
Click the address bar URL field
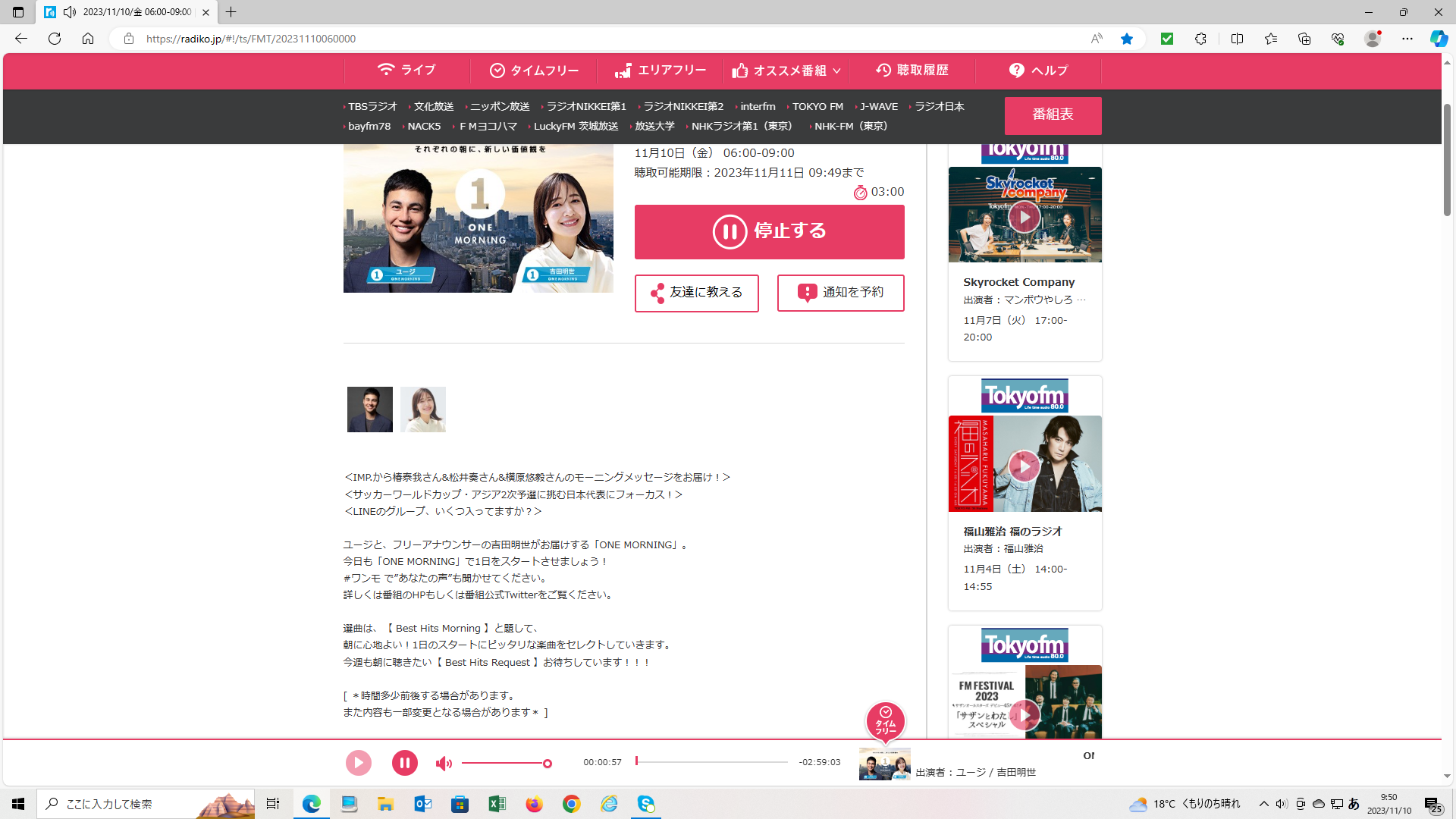(607, 39)
